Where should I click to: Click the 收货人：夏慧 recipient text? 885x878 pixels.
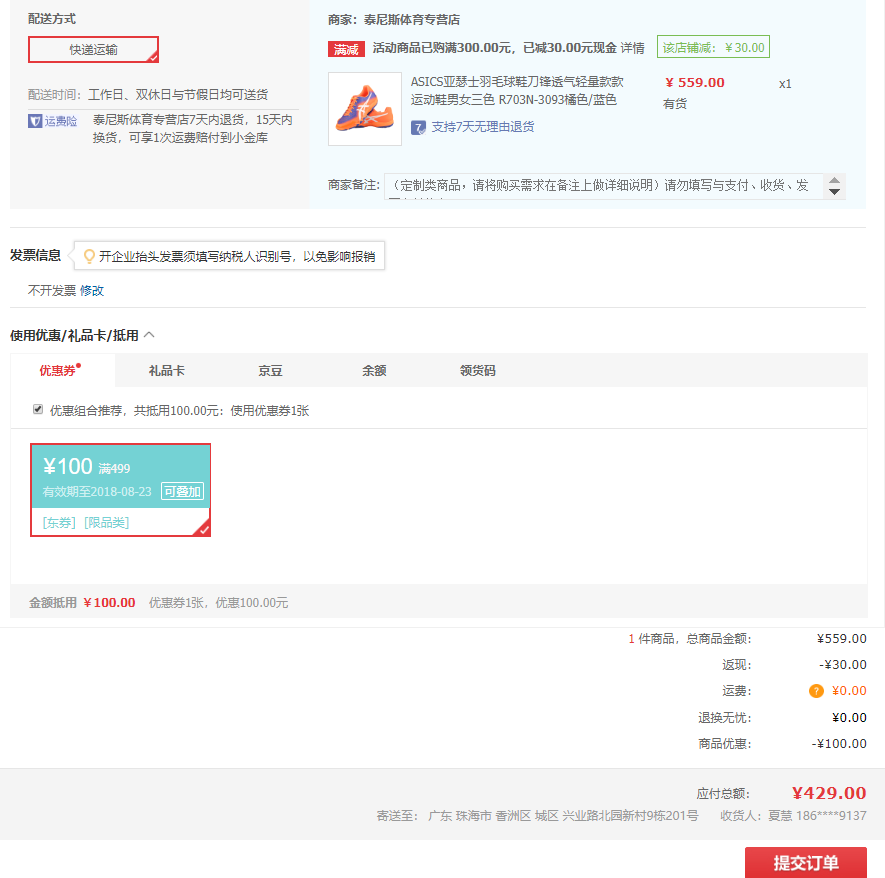793,816
